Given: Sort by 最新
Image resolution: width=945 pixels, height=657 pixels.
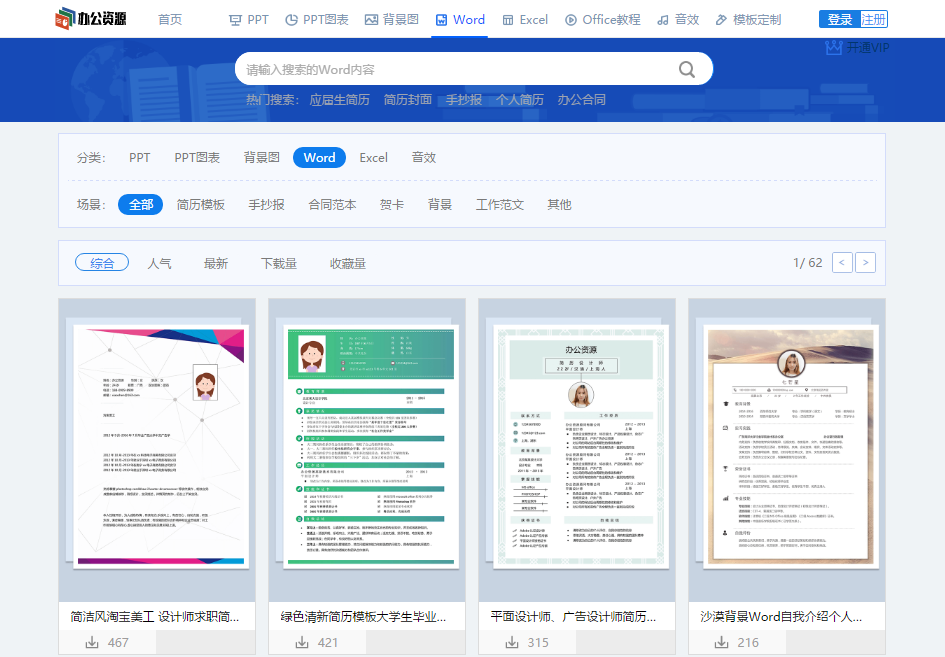Looking at the screenshot, I should point(216,263).
